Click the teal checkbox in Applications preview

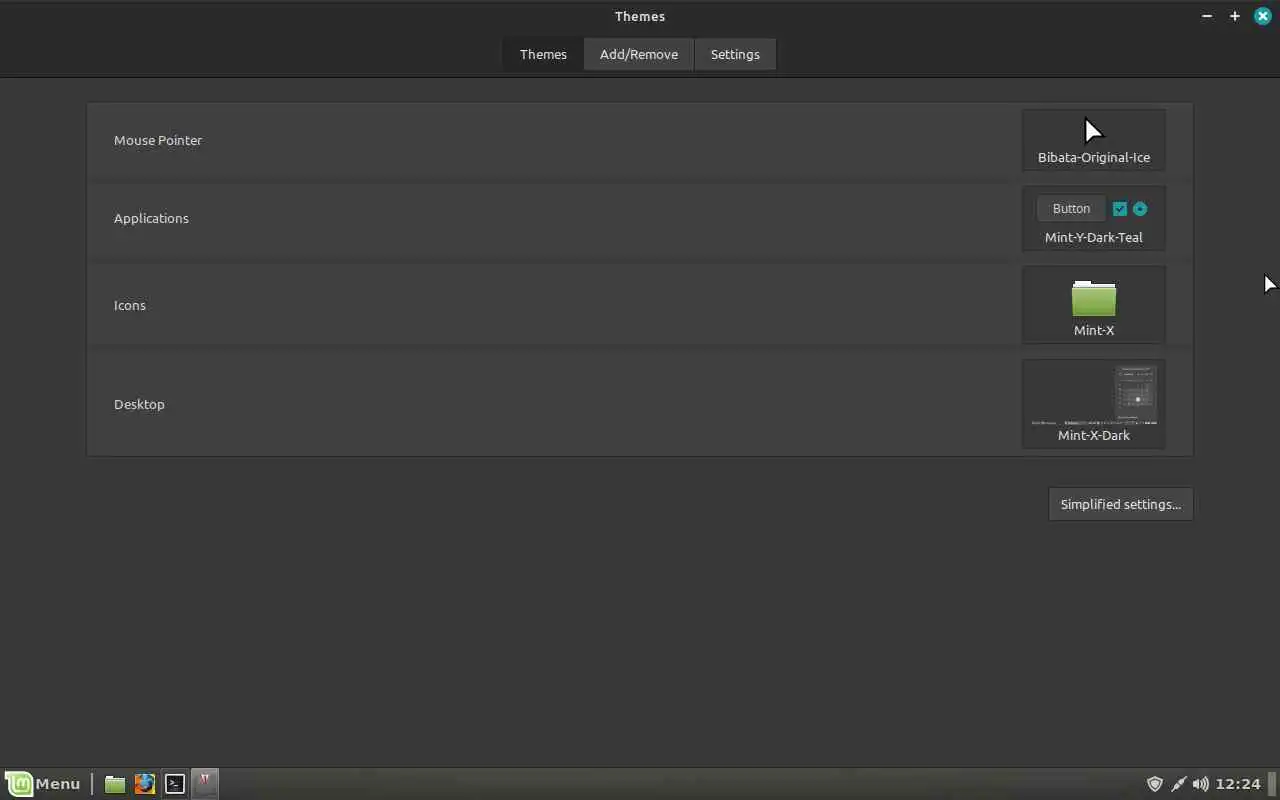(x=1120, y=209)
